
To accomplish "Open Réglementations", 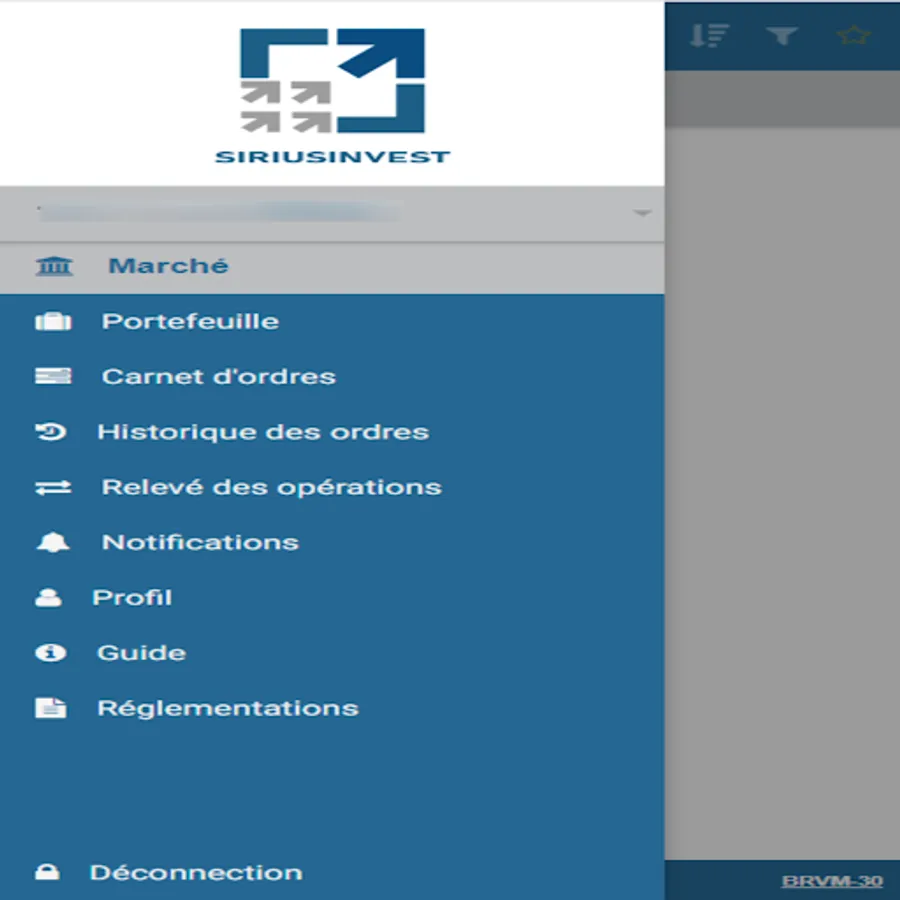I will (x=228, y=708).
